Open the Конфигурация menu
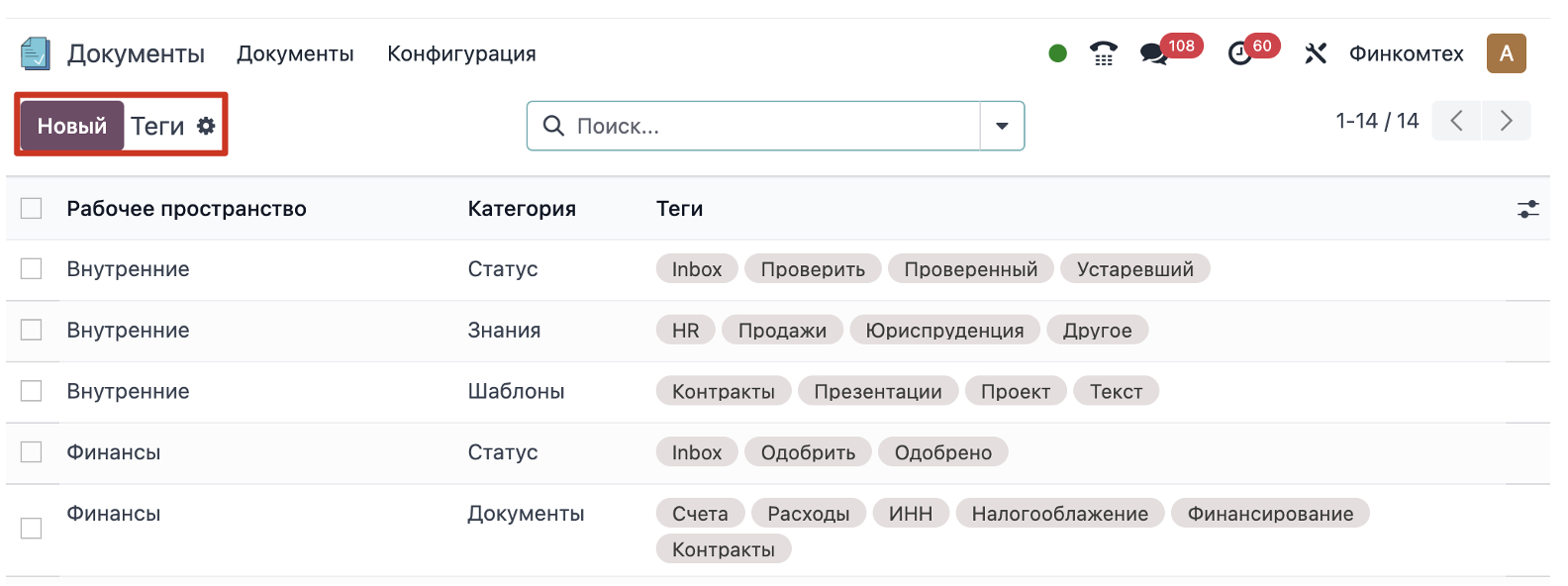Screen dimensions: 1568x586 tap(461, 53)
